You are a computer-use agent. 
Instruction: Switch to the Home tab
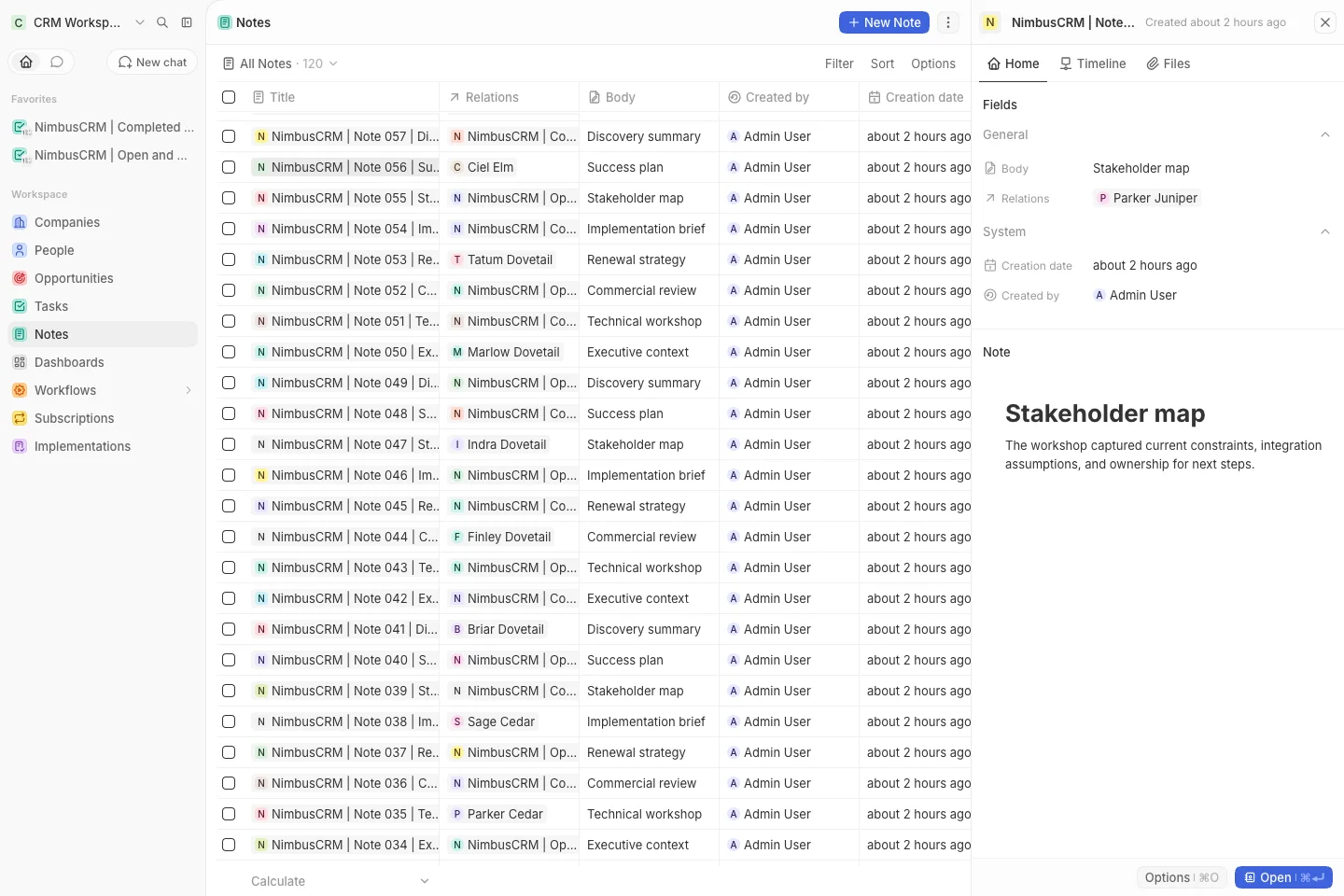[1014, 63]
